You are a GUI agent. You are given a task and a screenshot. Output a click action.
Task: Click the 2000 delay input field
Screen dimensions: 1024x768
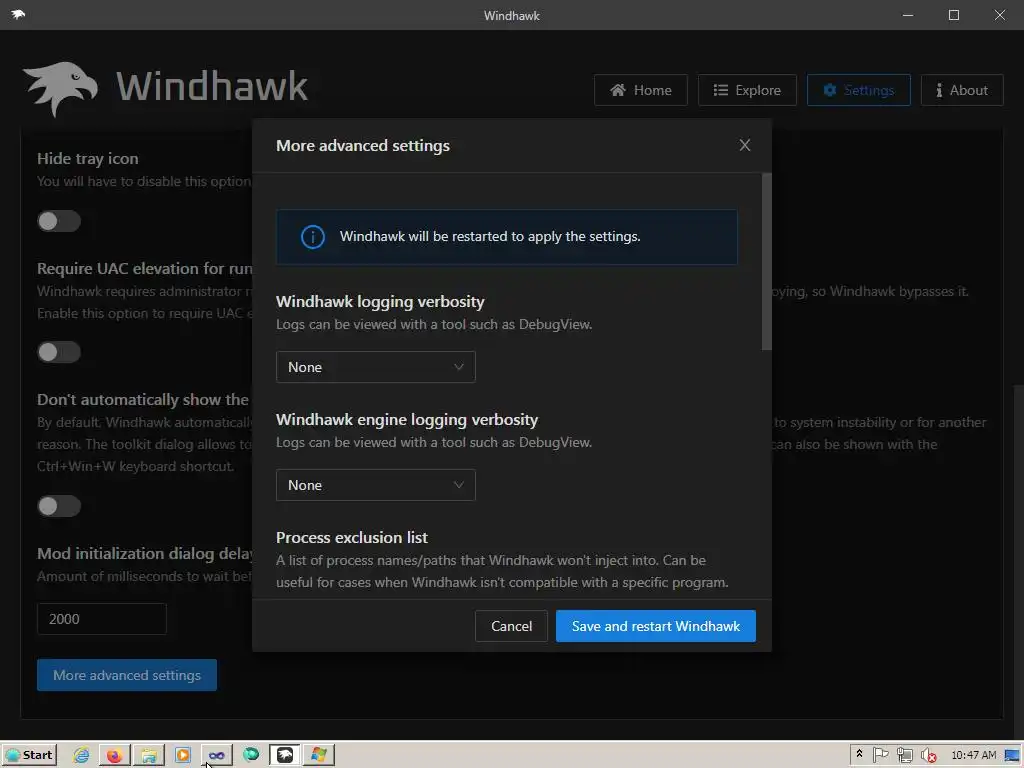(102, 619)
